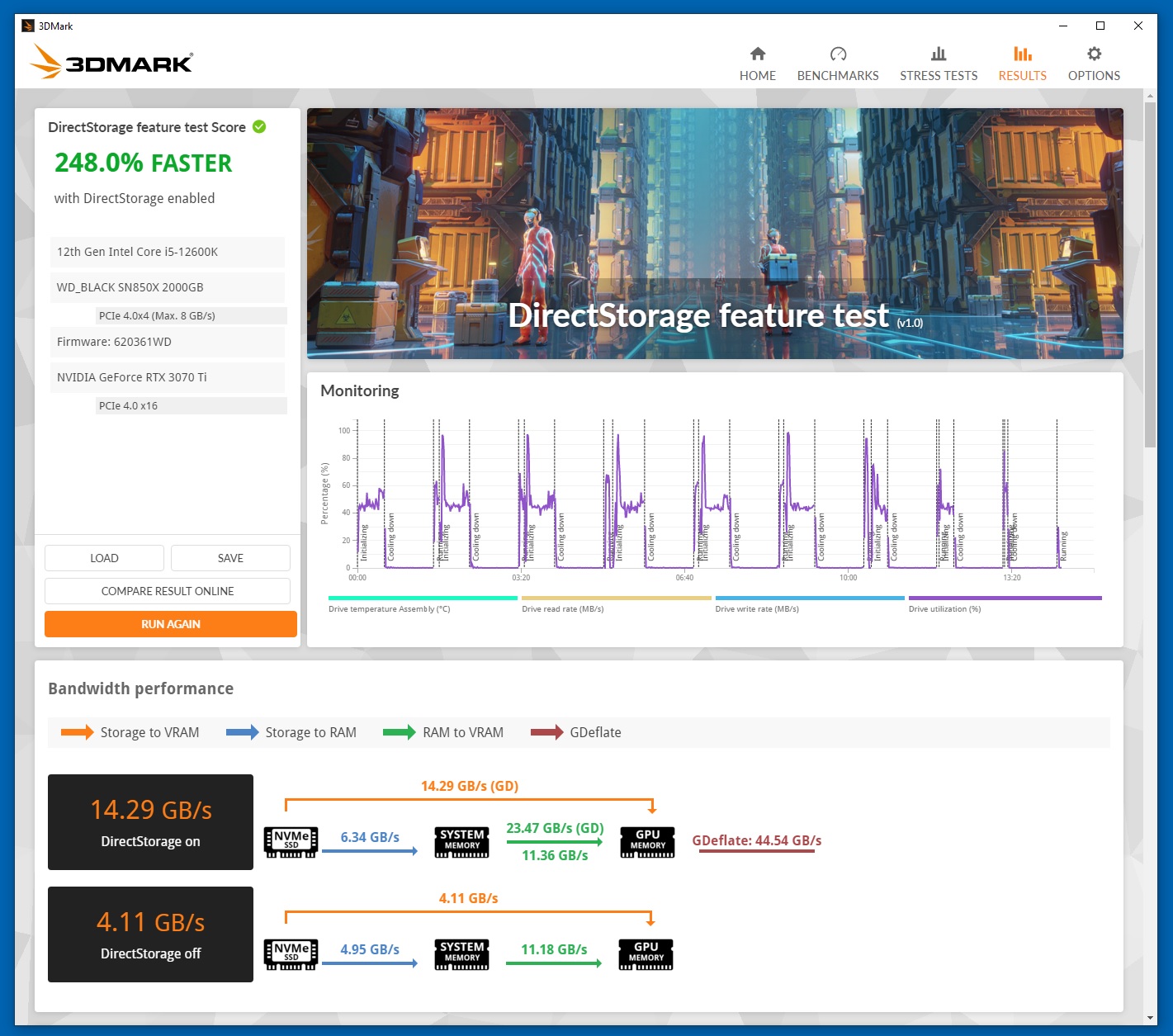1173x1036 pixels.
Task: Click the WD_BLACK SN850X 2000GB entry
Action: click(168, 287)
